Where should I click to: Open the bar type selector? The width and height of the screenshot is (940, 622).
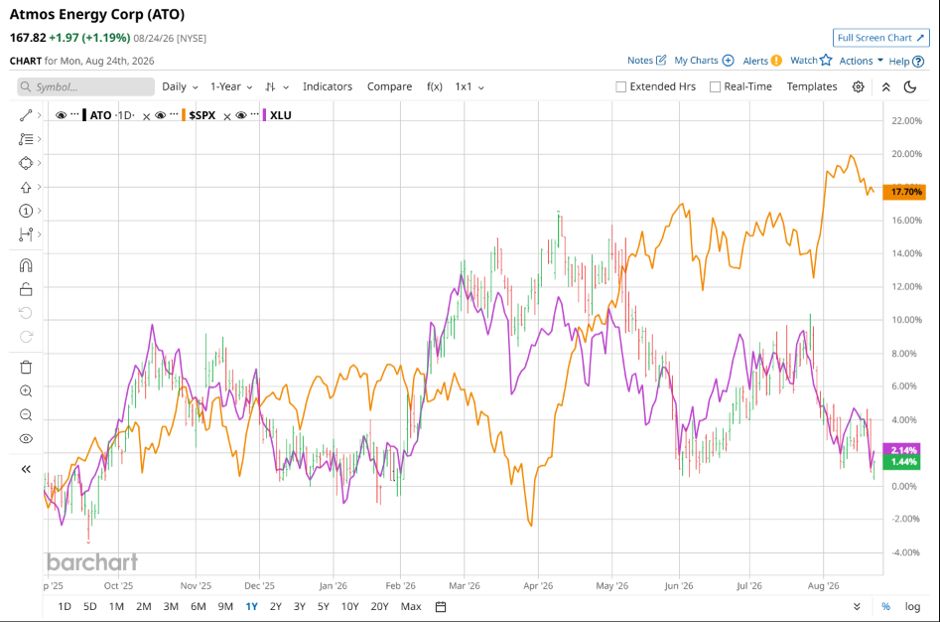pos(276,87)
